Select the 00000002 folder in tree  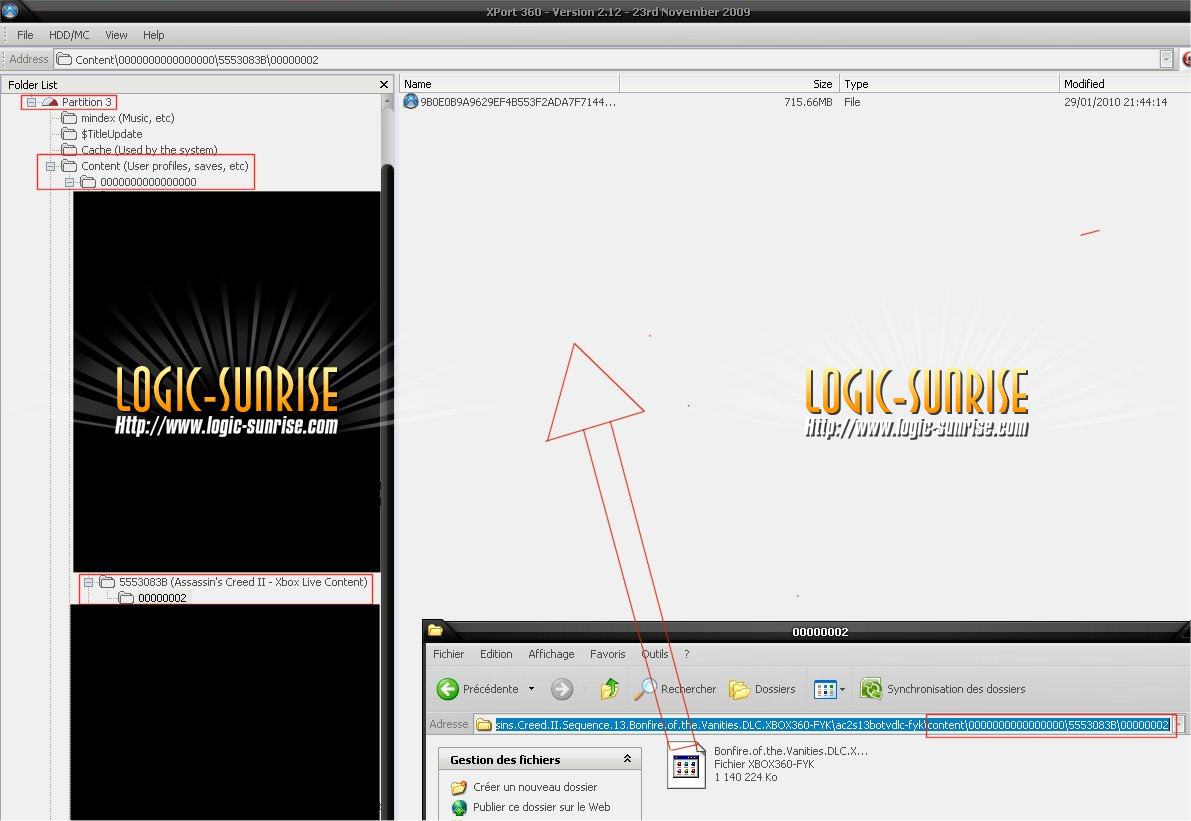(162, 598)
